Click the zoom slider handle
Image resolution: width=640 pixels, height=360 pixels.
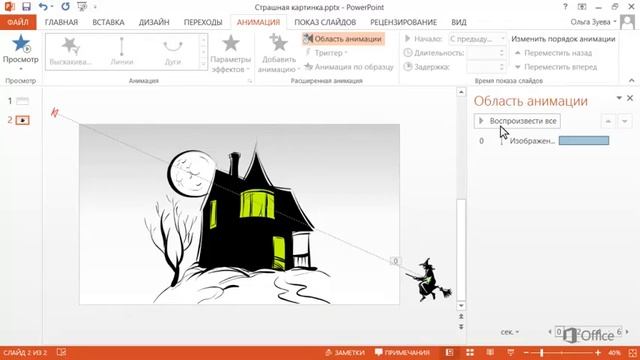point(542,353)
